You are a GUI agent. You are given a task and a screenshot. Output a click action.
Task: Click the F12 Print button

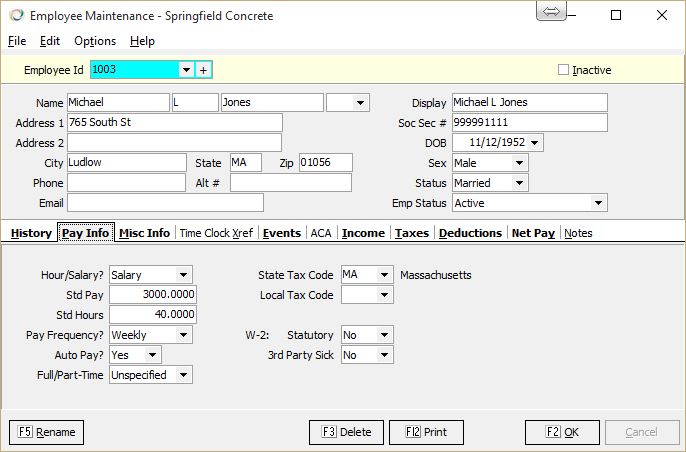426,432
